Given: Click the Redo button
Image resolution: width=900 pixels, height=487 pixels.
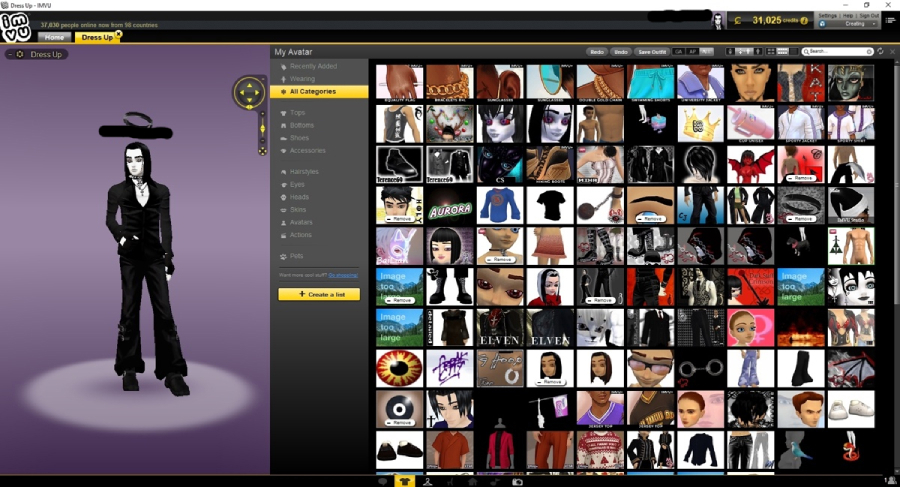Looking at the screenshot, I should (597, 52).
